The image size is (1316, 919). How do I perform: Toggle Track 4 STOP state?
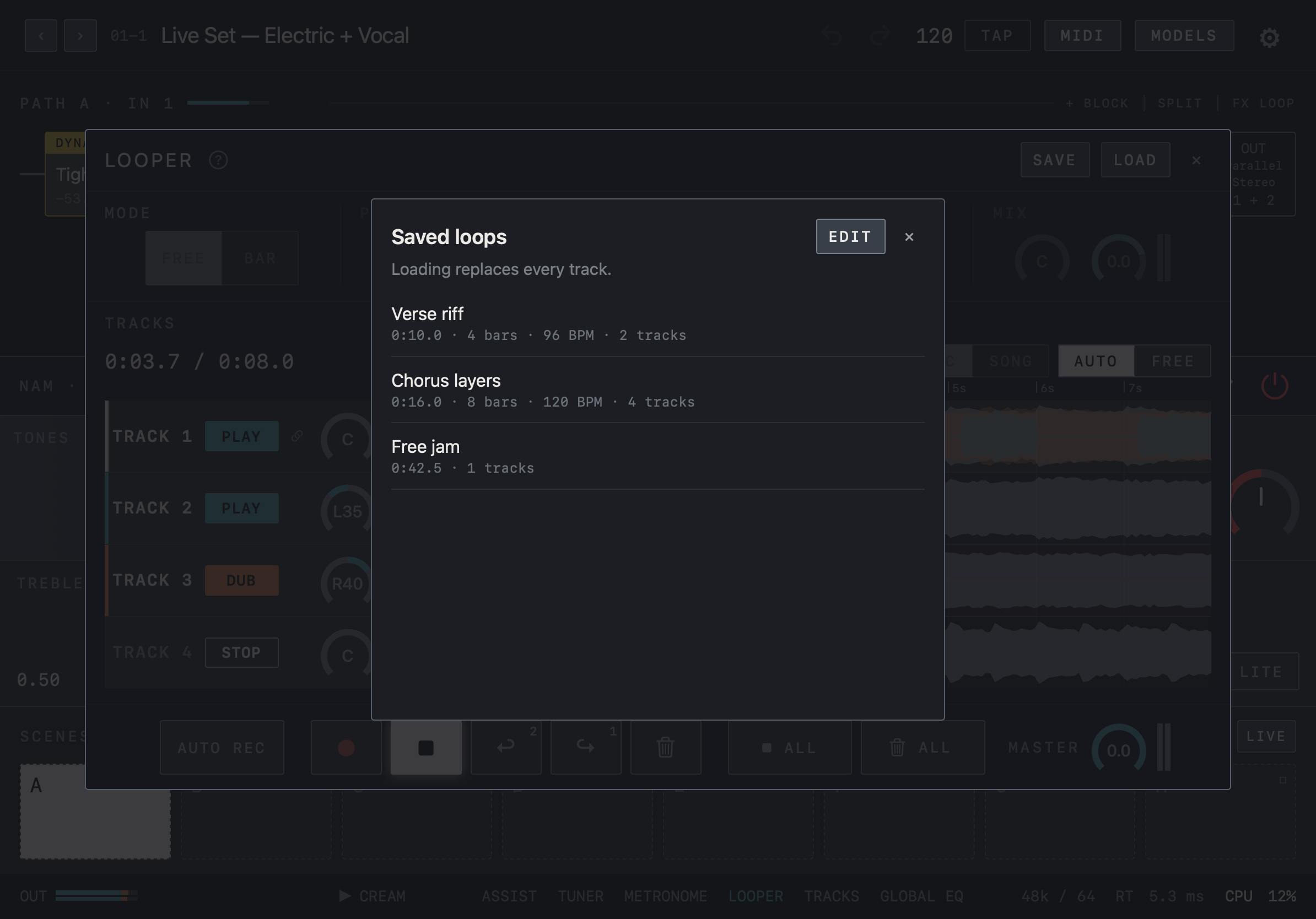[x=241, y=652]
